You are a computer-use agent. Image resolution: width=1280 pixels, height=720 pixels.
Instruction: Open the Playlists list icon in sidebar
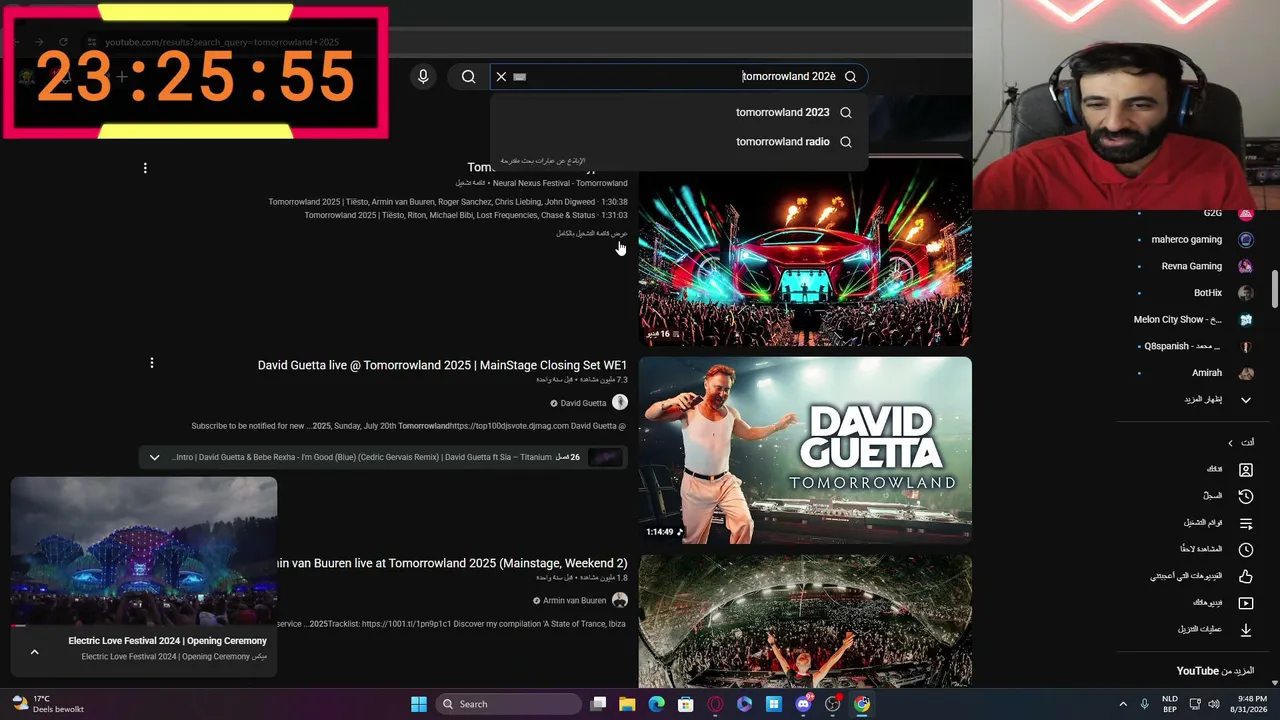tap(1246, 523)
